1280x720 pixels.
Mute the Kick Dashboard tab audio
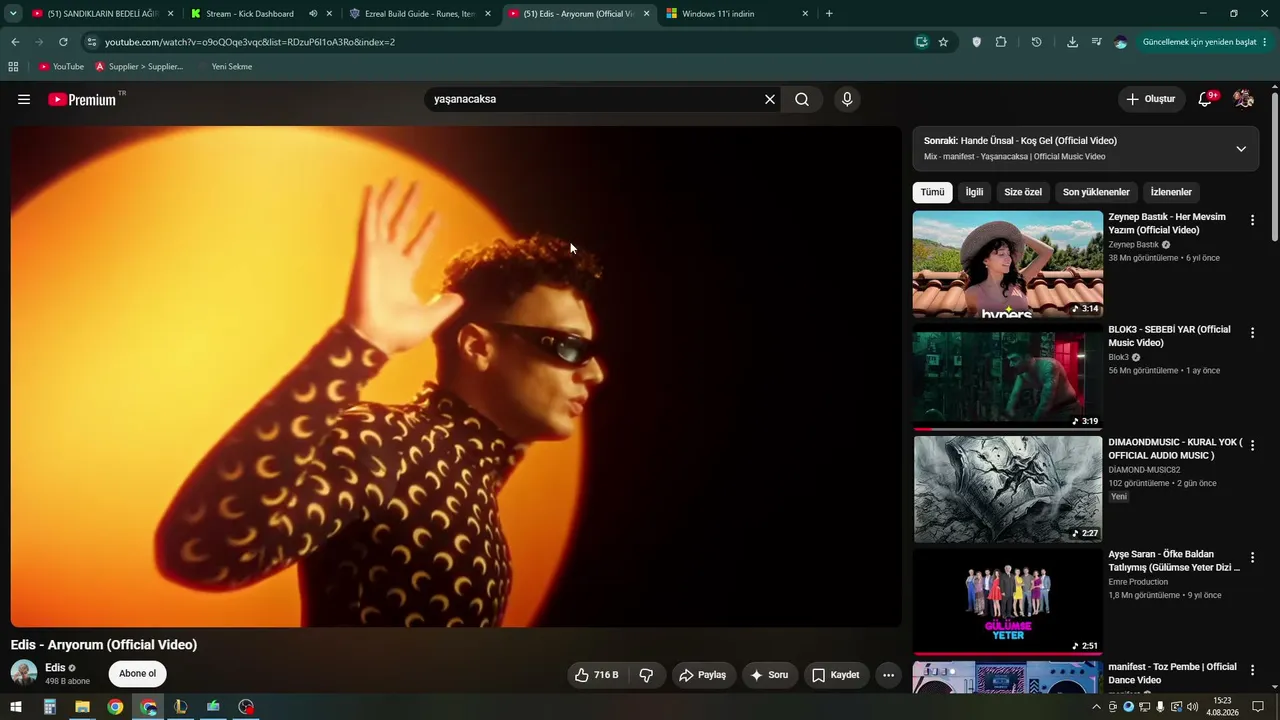point(313,14)
